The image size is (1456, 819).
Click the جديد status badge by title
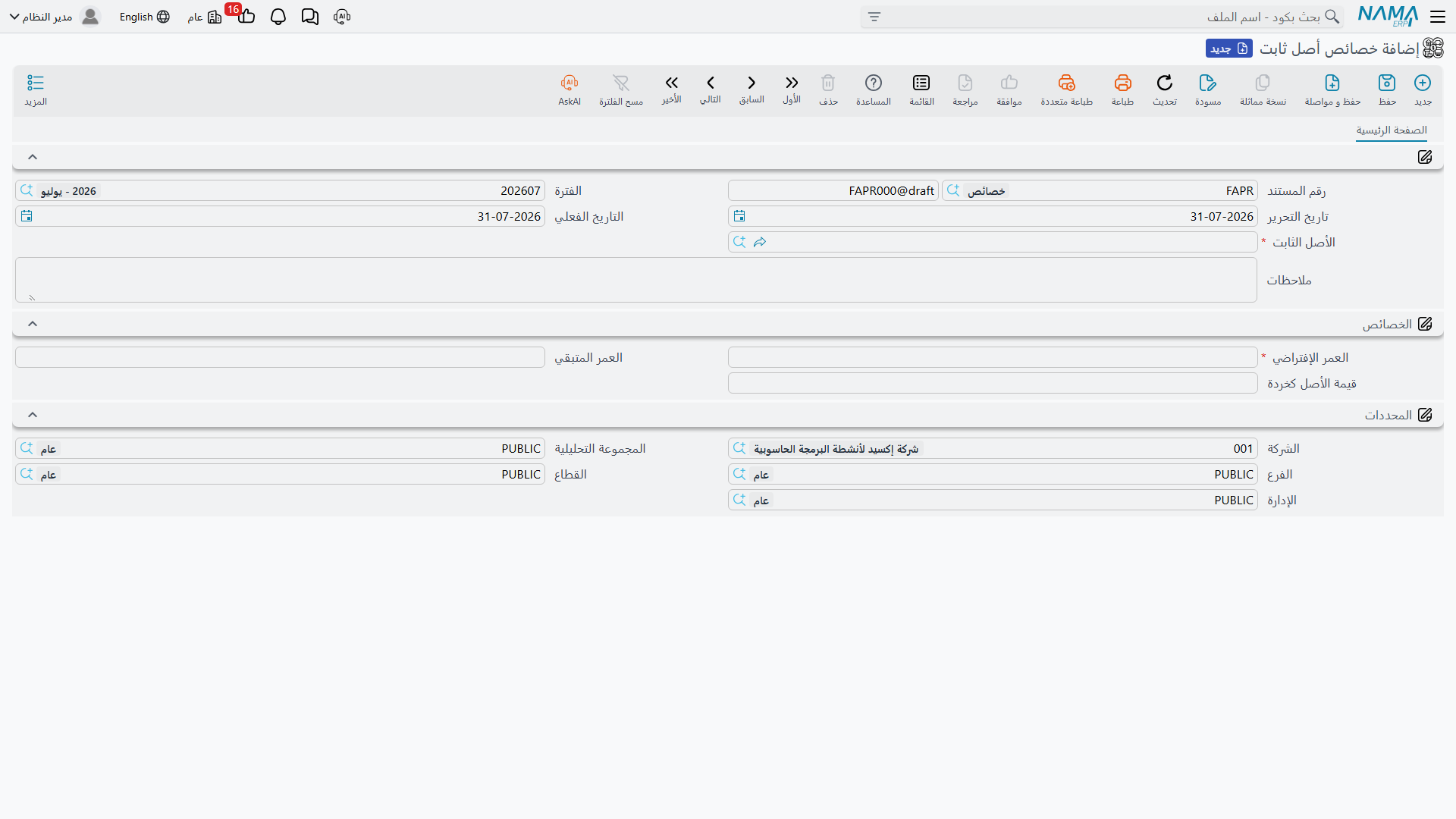[x=1229, y=49]
